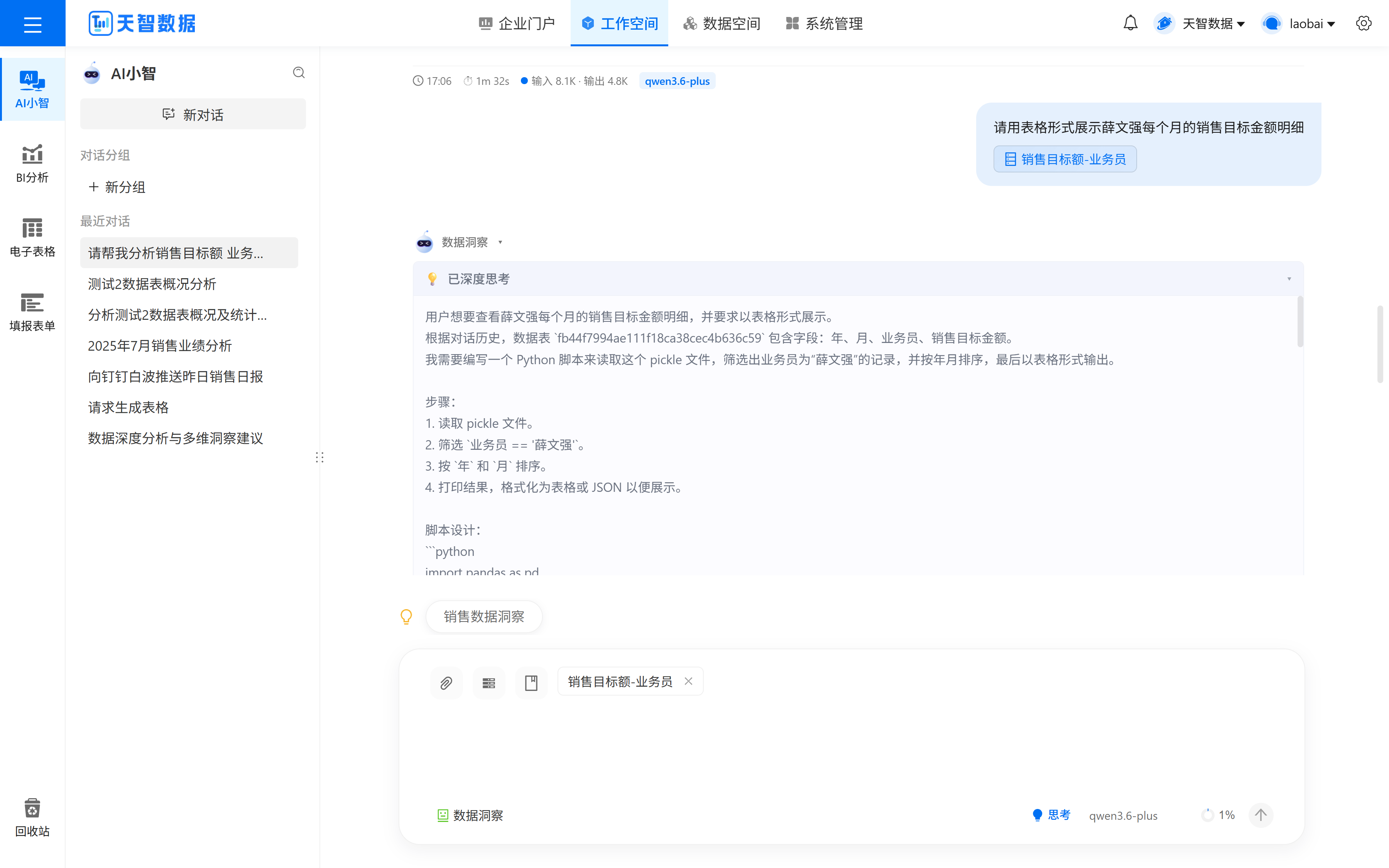The width and height of the screenshot is (1389, 868).
Task: Remove 销售目标额-业务员 tag
Action: [688, 681]
